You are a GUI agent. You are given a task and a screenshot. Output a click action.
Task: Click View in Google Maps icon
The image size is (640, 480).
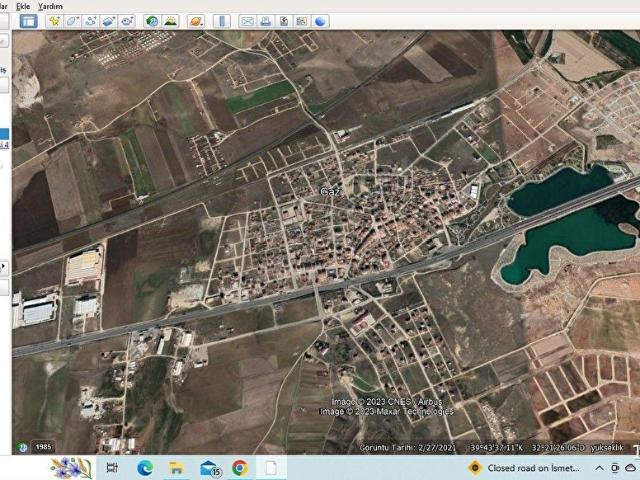(x=302, y=21)
